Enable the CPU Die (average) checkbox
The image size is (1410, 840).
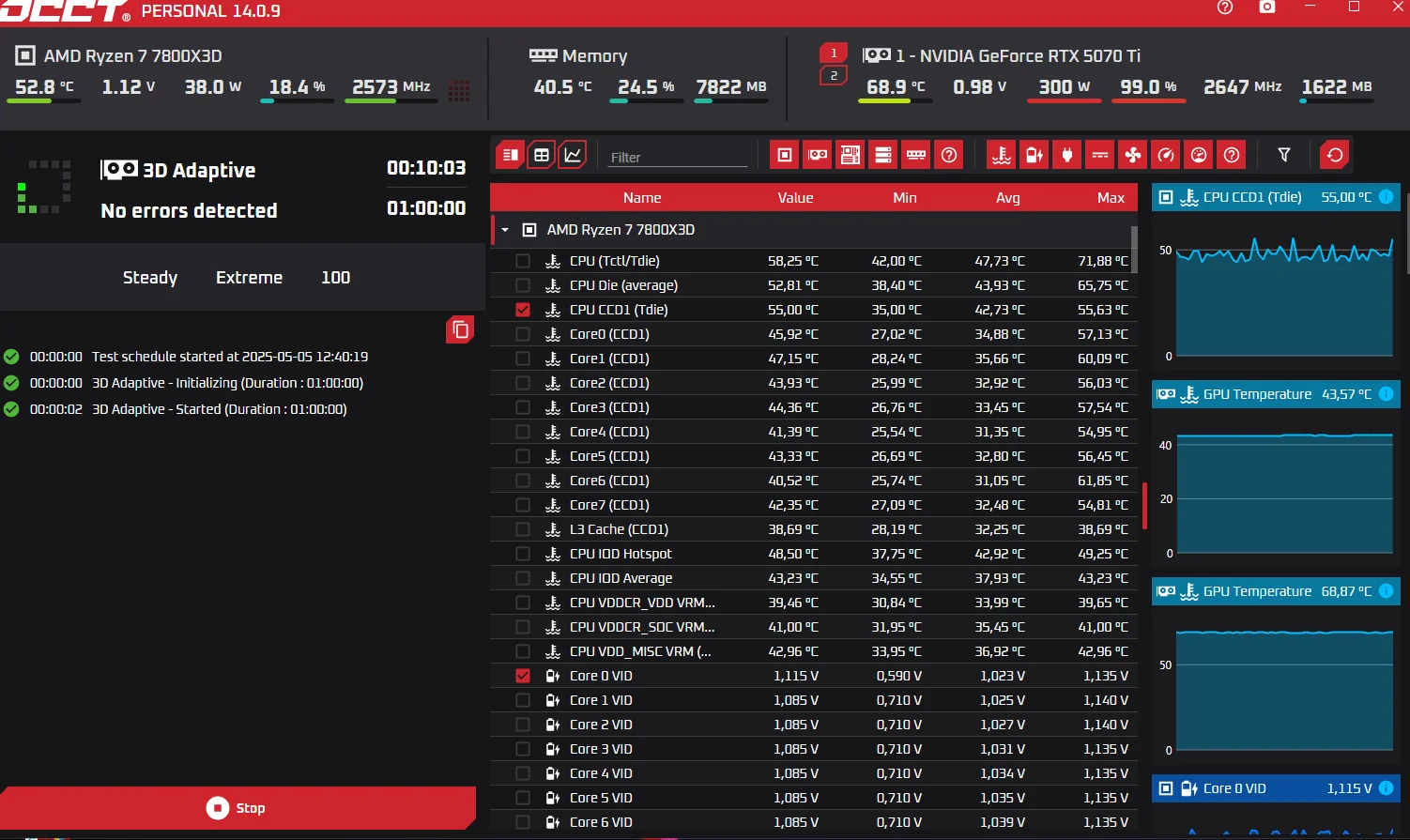pos(523,285)
